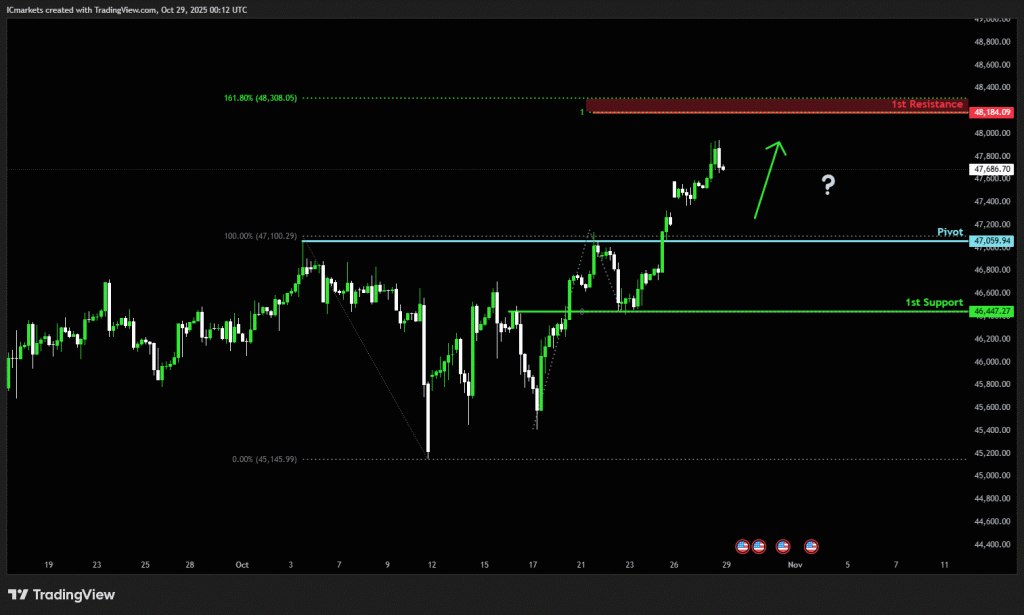This screenshot has height=615, width=1024.
Task: Select the rightmost US flag event icon
Action: pos(810,545)
